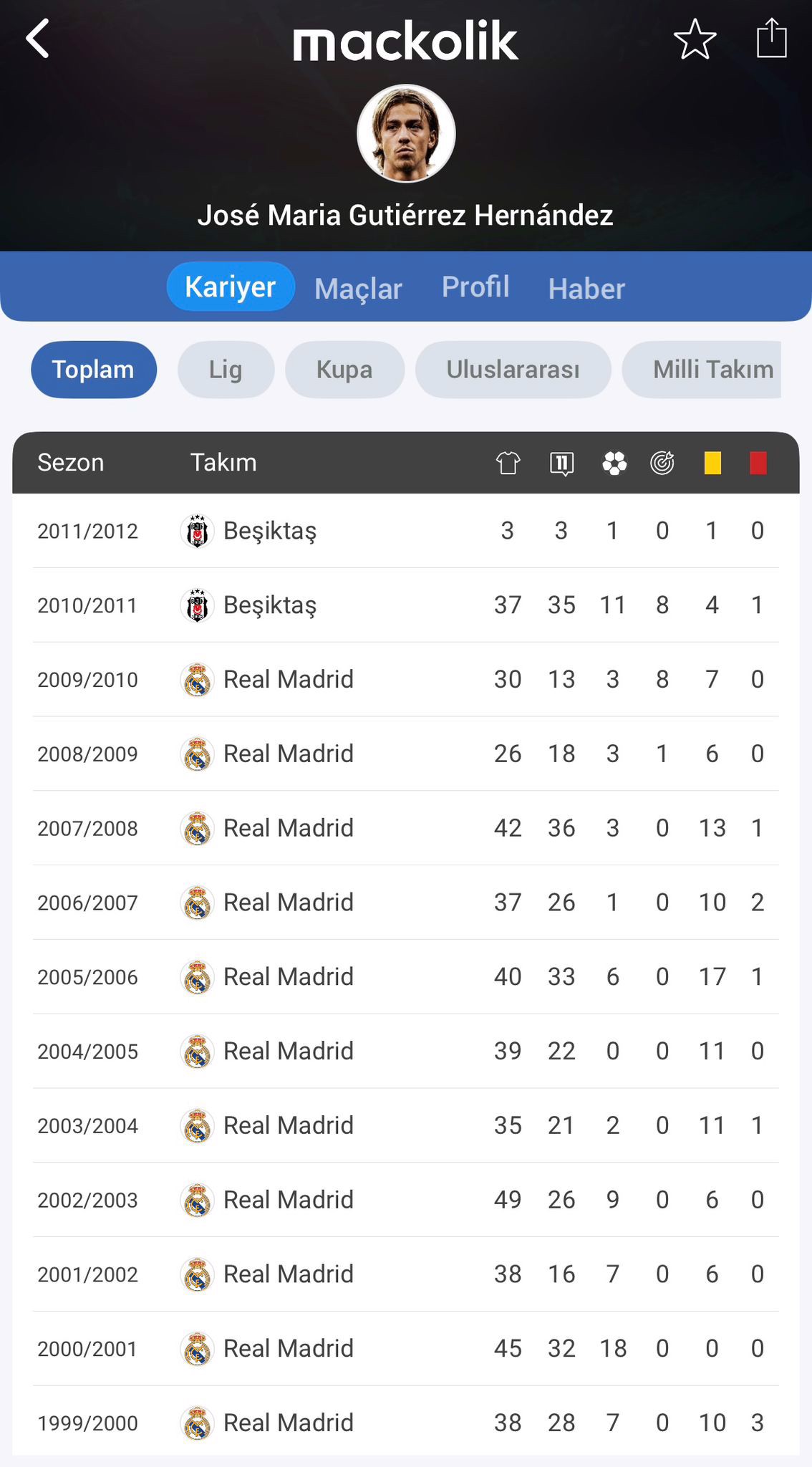Select the Toplam filter
The height and width of the screenshot is (1467, 812).
(x=93, y=370)
